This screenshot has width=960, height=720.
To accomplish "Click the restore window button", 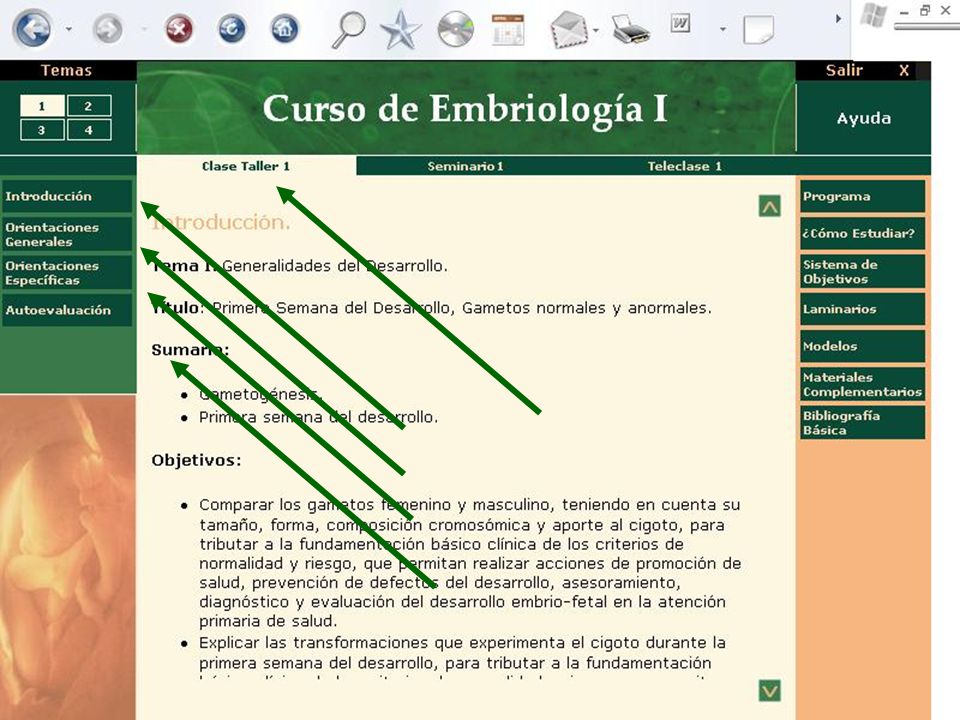I will point(924,10).
